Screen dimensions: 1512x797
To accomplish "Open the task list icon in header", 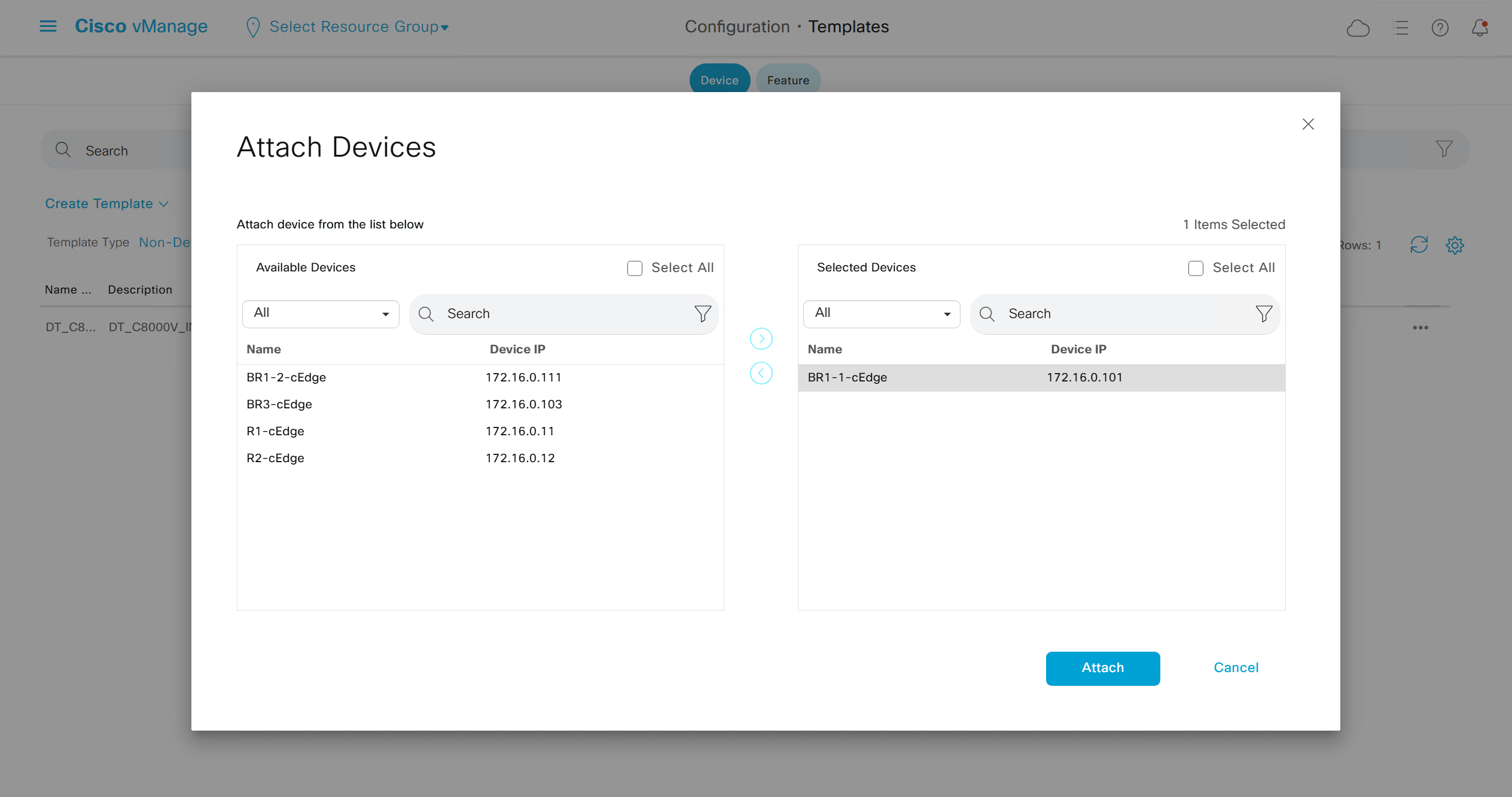I will (1400, 28).
